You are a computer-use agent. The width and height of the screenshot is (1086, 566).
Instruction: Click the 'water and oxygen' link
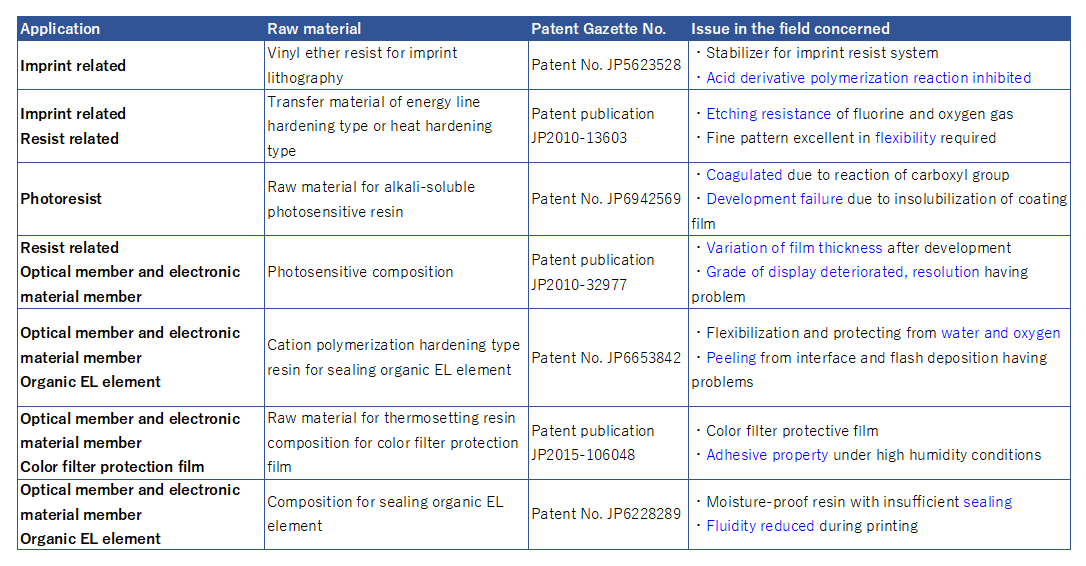1000,333
